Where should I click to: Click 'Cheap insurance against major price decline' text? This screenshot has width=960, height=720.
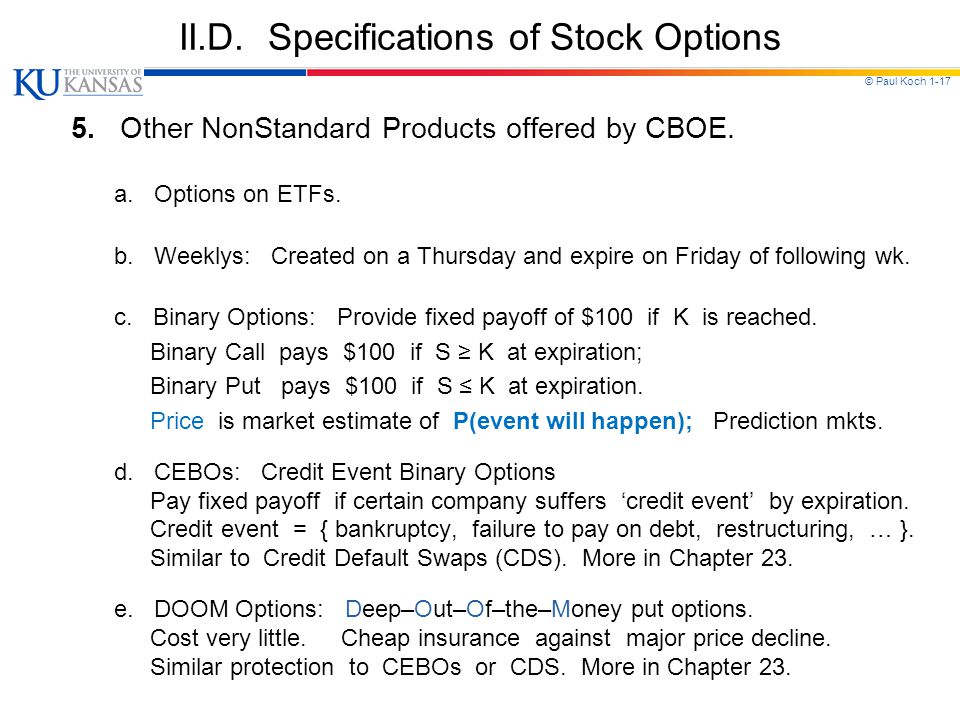pyautogui.click(x=586, y=639)
